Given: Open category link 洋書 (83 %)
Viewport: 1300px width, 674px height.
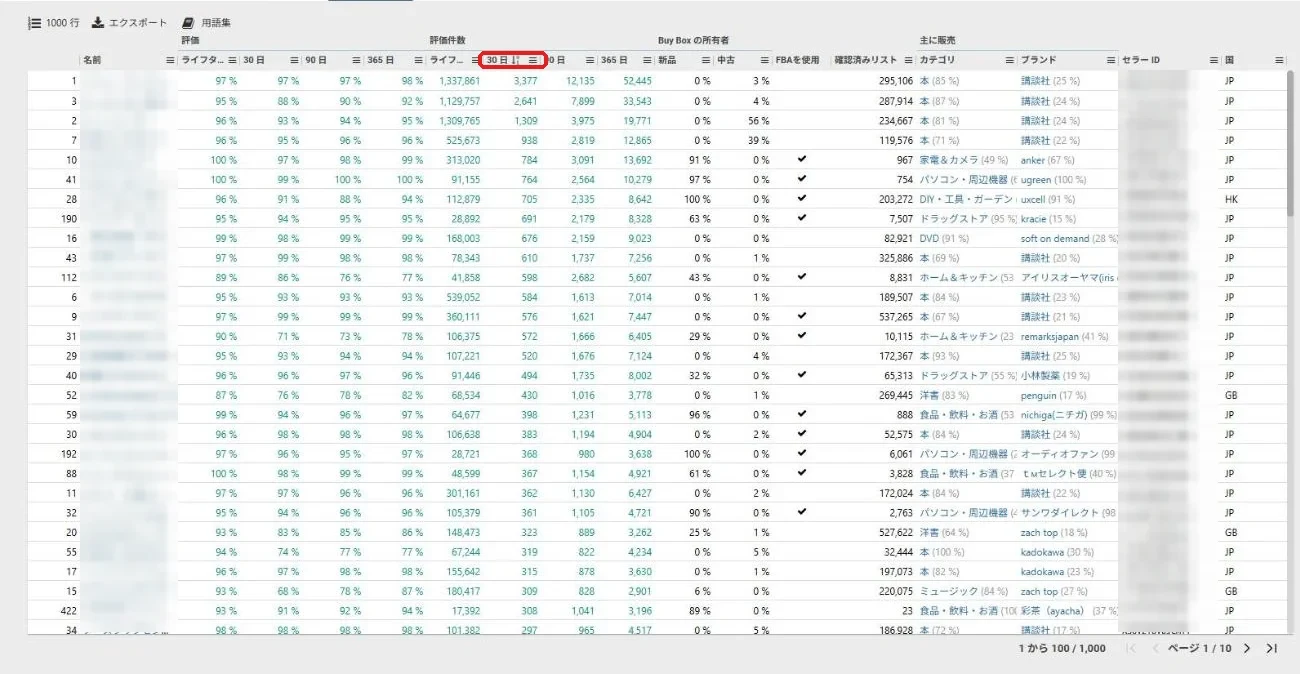Looking at the screenshot, I should 944,395.
